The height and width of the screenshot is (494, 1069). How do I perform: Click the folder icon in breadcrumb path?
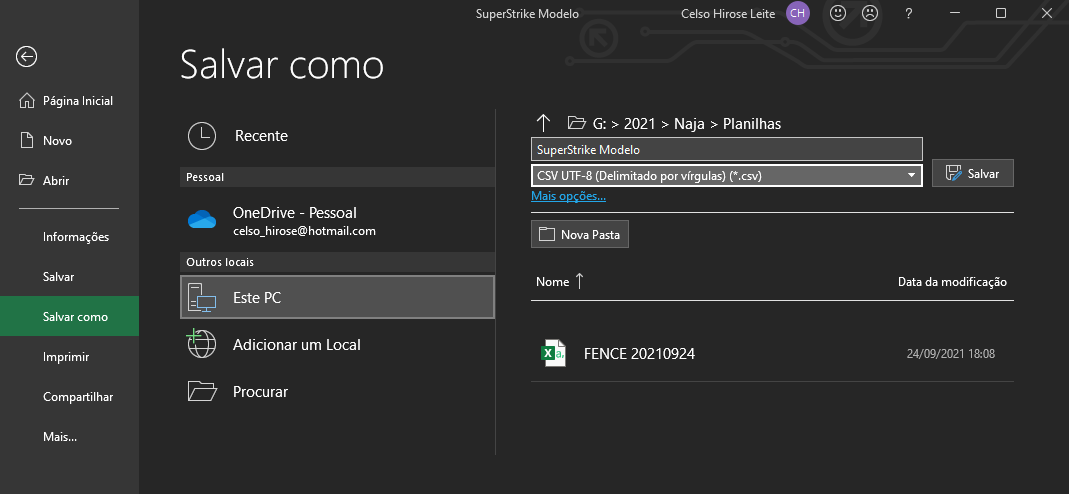577,123
